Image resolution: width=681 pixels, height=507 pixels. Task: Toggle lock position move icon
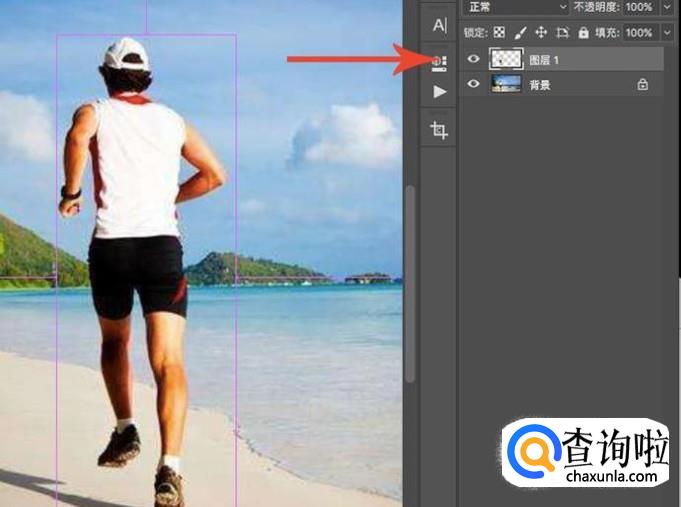coord(541,32)
